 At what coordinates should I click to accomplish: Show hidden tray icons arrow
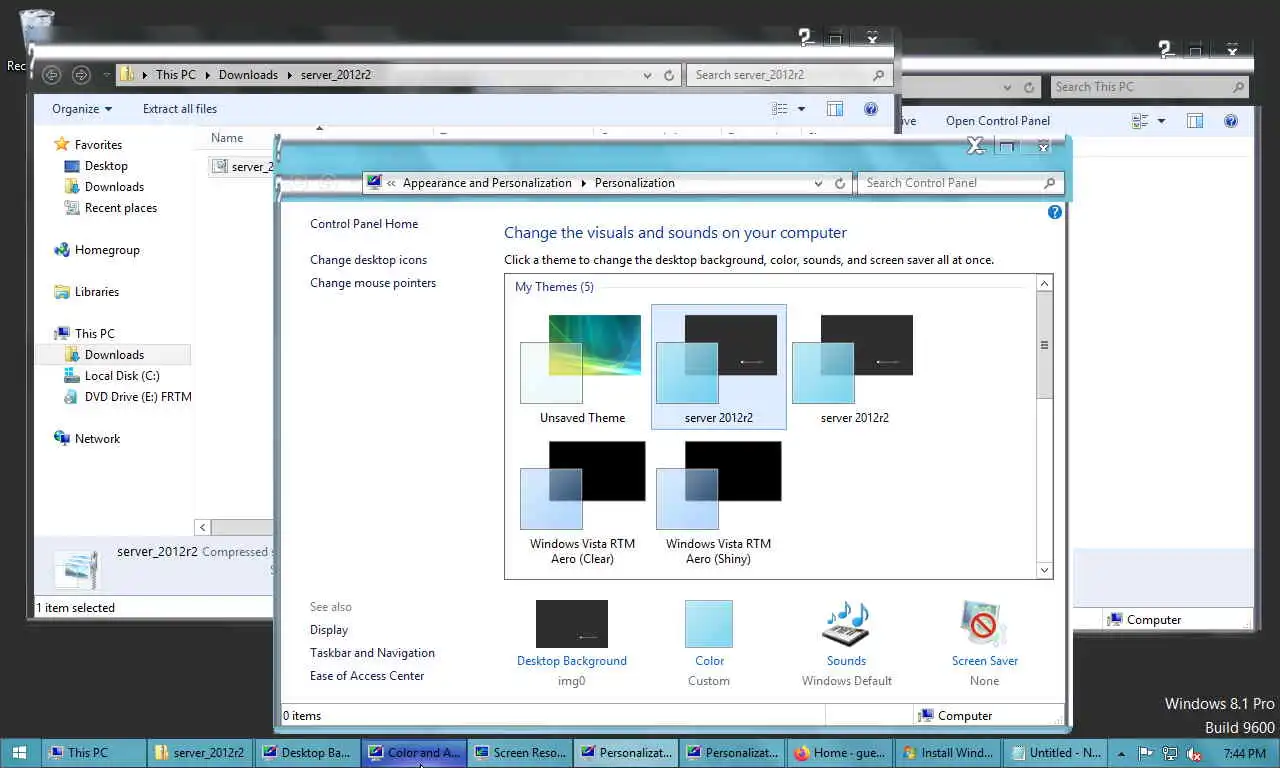click(1122, 753)
